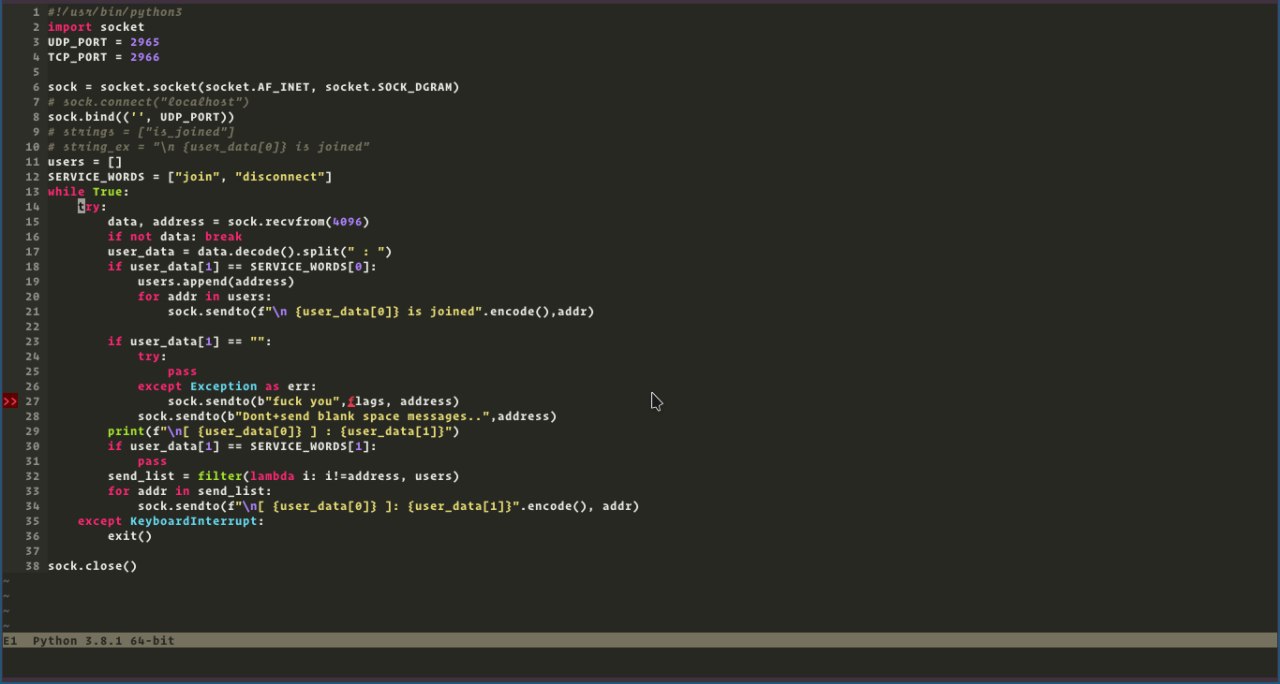
Task: Click 'pass' on line 25
Action: [x=183, y=372]
